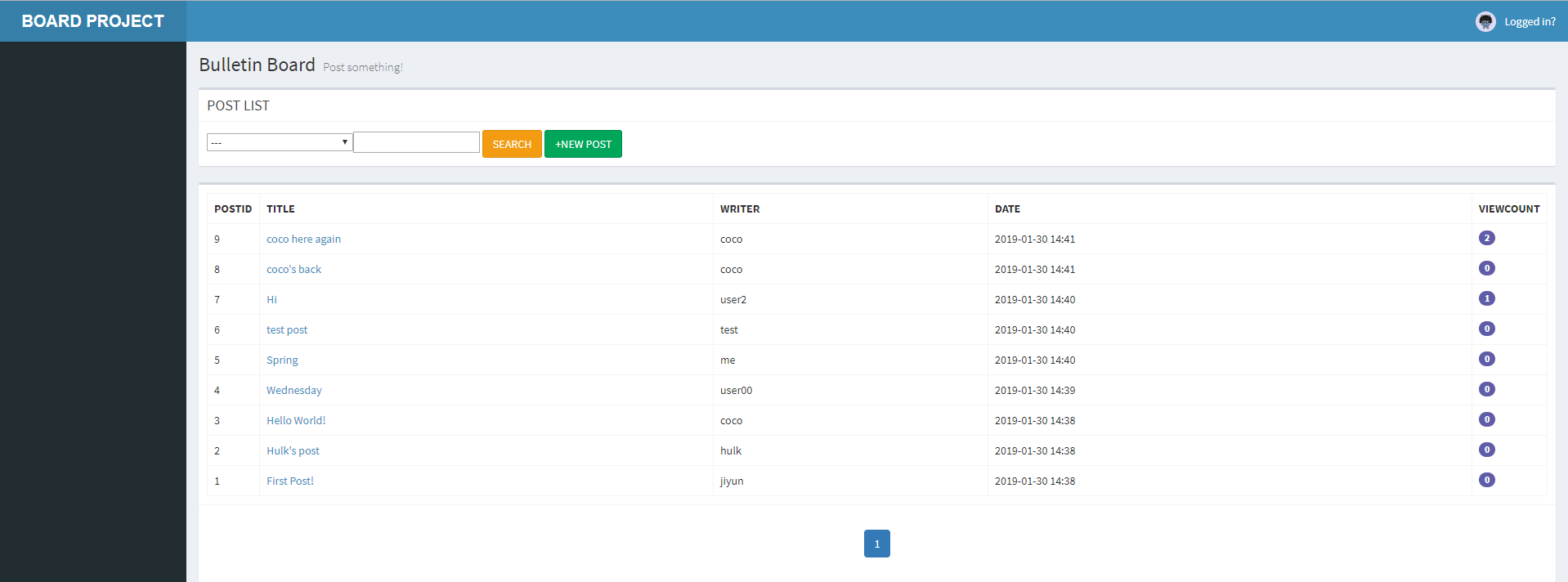Click view count badge of 'Hello World!' row

(x=1487, y=419)
